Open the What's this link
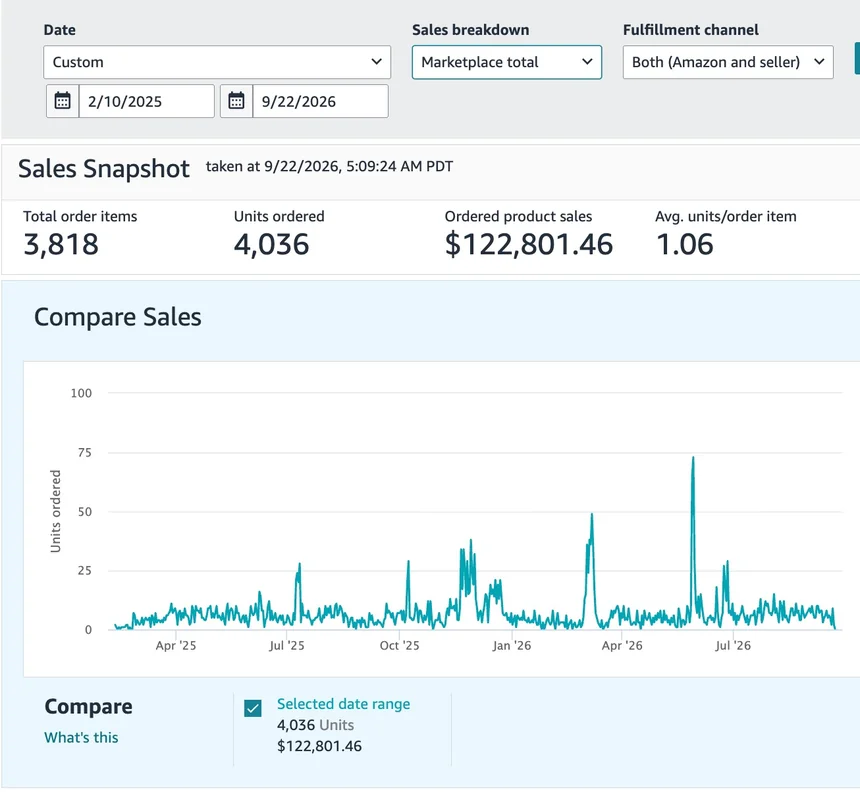Image resolution: width=860 pixels, height=792 pixels. pos(81,737)
